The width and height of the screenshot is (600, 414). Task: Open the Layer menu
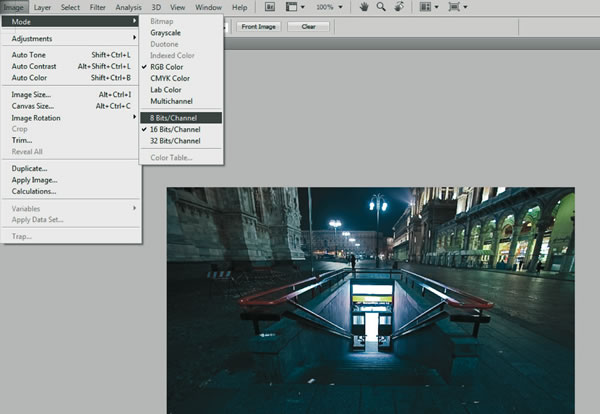pos(42,7)
